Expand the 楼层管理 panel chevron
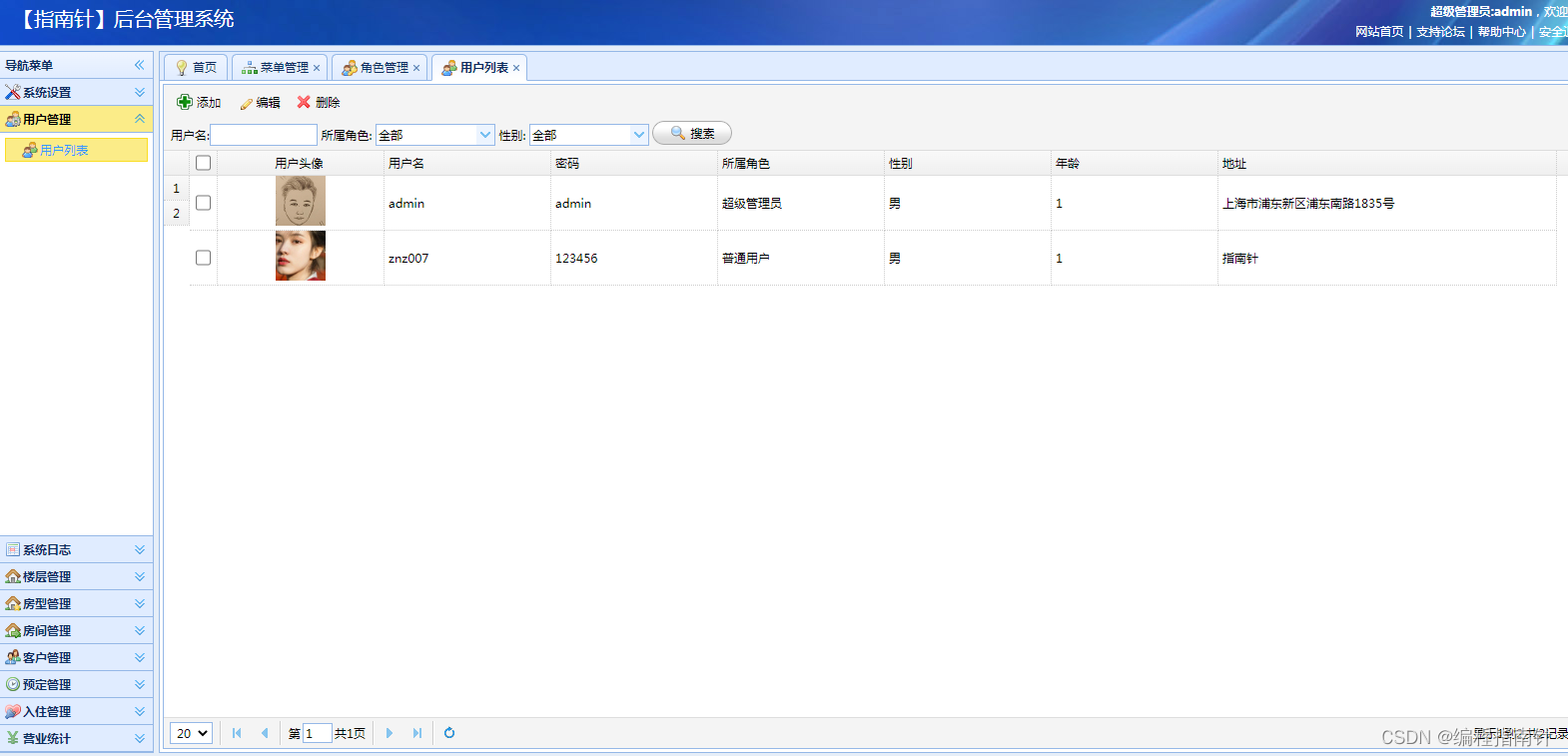 (140, 576)
